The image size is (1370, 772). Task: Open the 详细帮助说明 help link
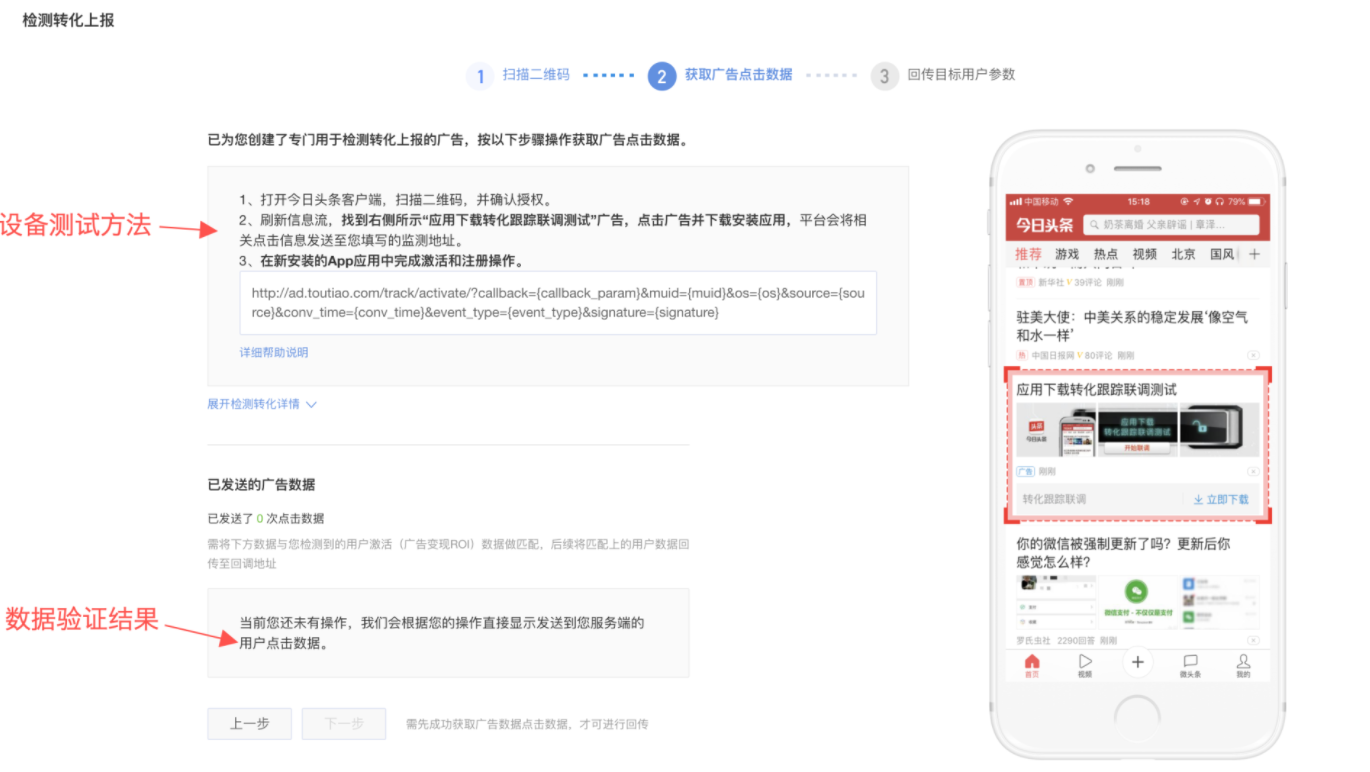pyautogui.click(x=274, y=353)
